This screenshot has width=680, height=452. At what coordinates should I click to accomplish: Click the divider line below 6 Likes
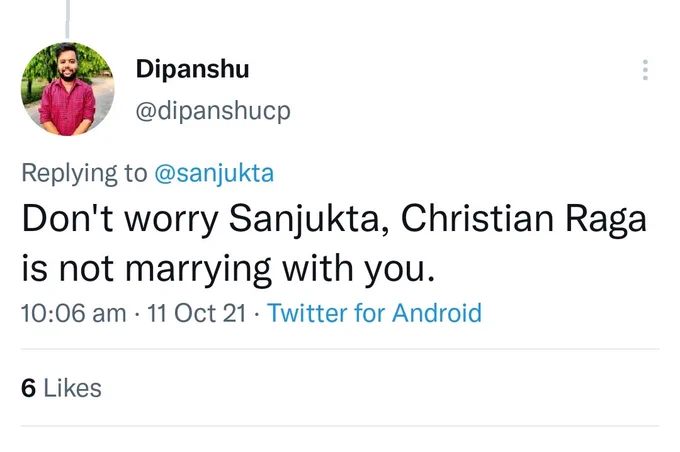point(340,426)
